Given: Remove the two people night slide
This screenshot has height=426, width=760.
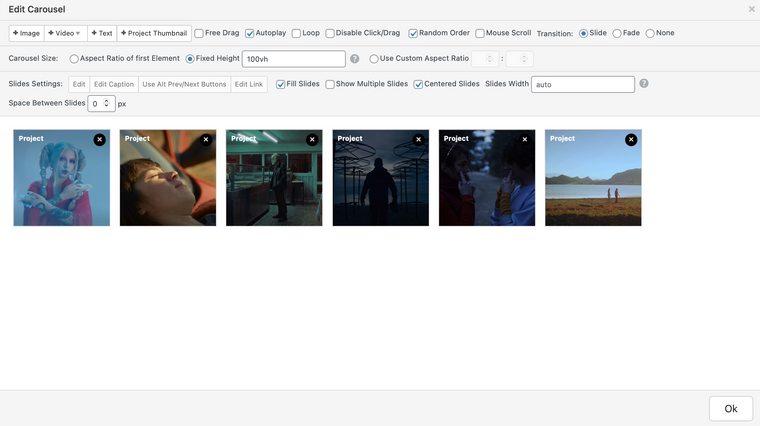Looking at the screenshot, I should tap(524, 140).
